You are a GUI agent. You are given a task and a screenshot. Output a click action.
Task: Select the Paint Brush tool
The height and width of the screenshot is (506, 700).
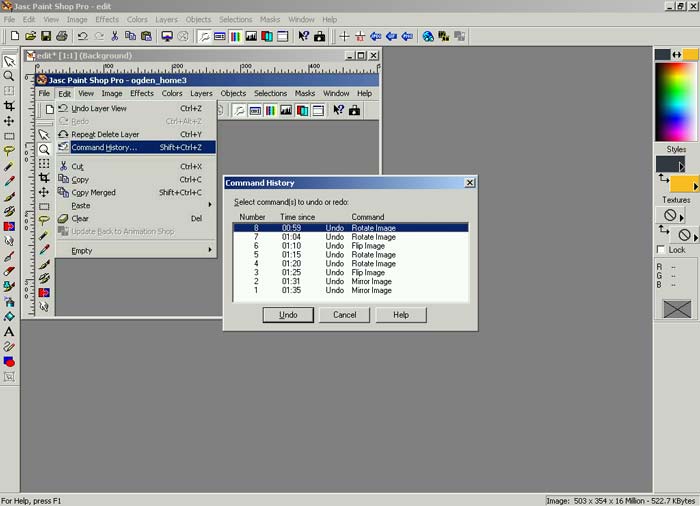pyautogui.click(x=9, y=197)
